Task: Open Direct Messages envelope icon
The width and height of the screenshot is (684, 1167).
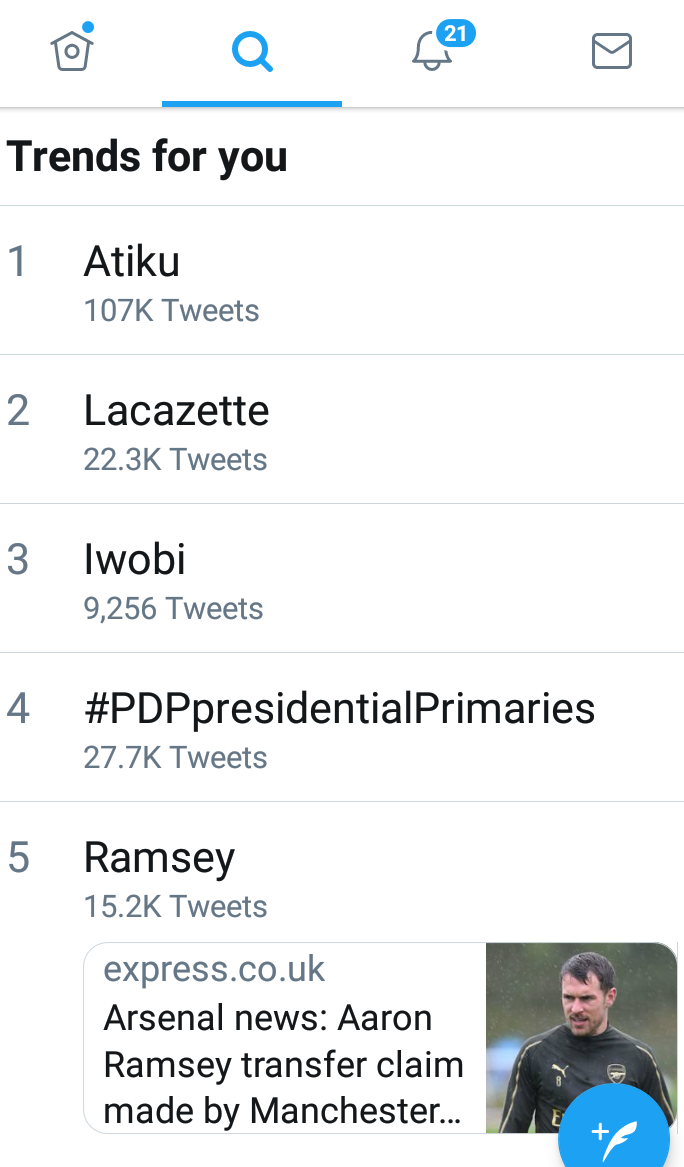Action: [x=611, y=51]
